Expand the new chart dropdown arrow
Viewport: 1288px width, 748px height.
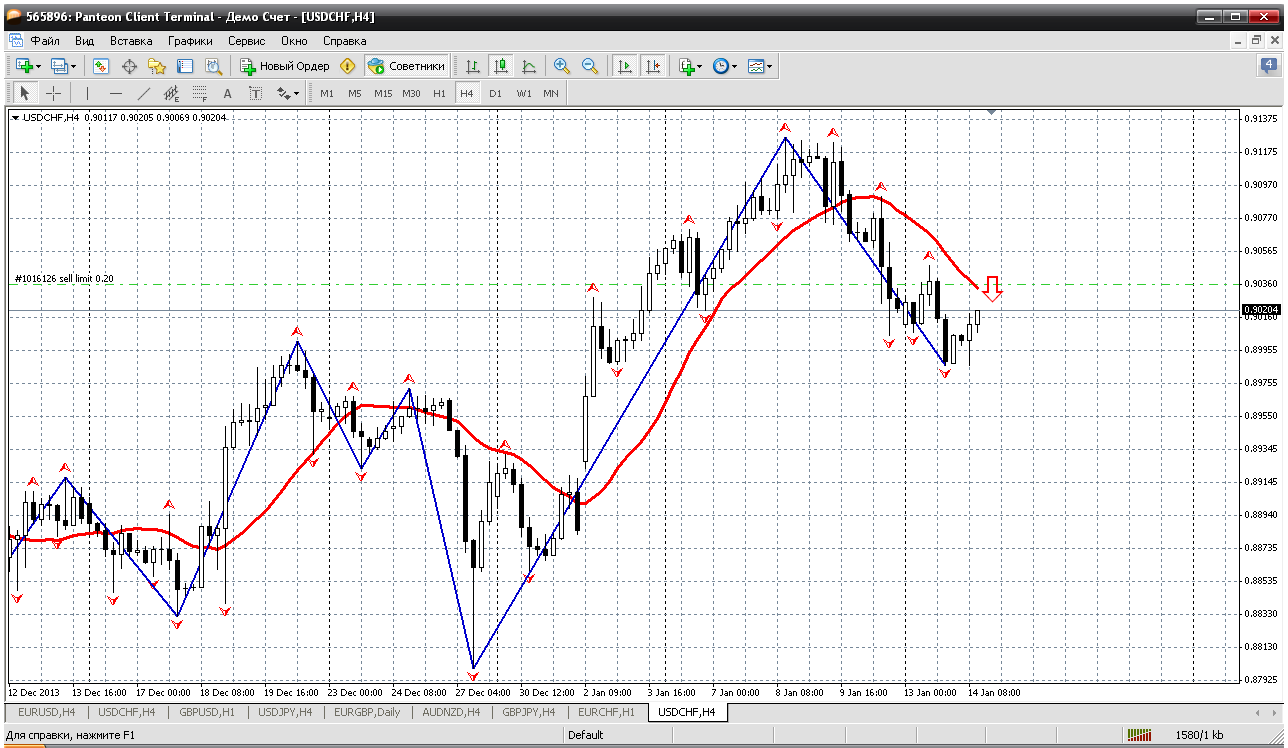38,66
